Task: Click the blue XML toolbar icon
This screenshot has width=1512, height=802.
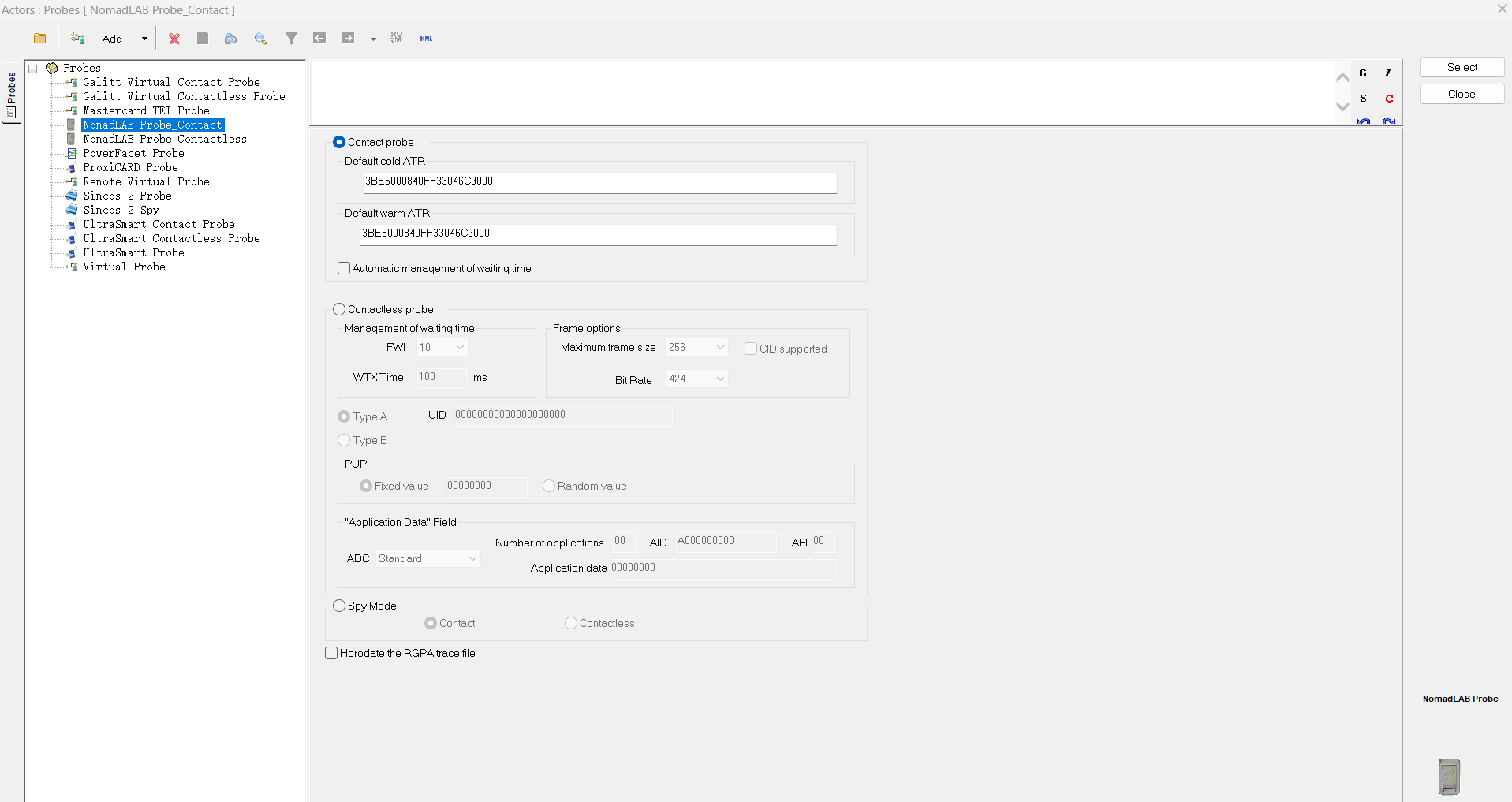Action: [426, 39]
